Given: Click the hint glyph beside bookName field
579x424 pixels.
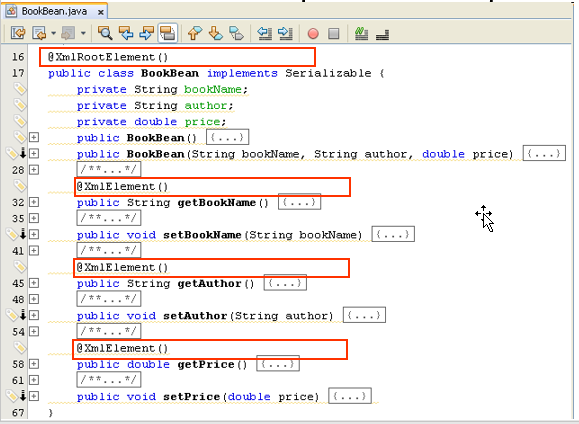Looking at the screenshot, I should (20, 89).
